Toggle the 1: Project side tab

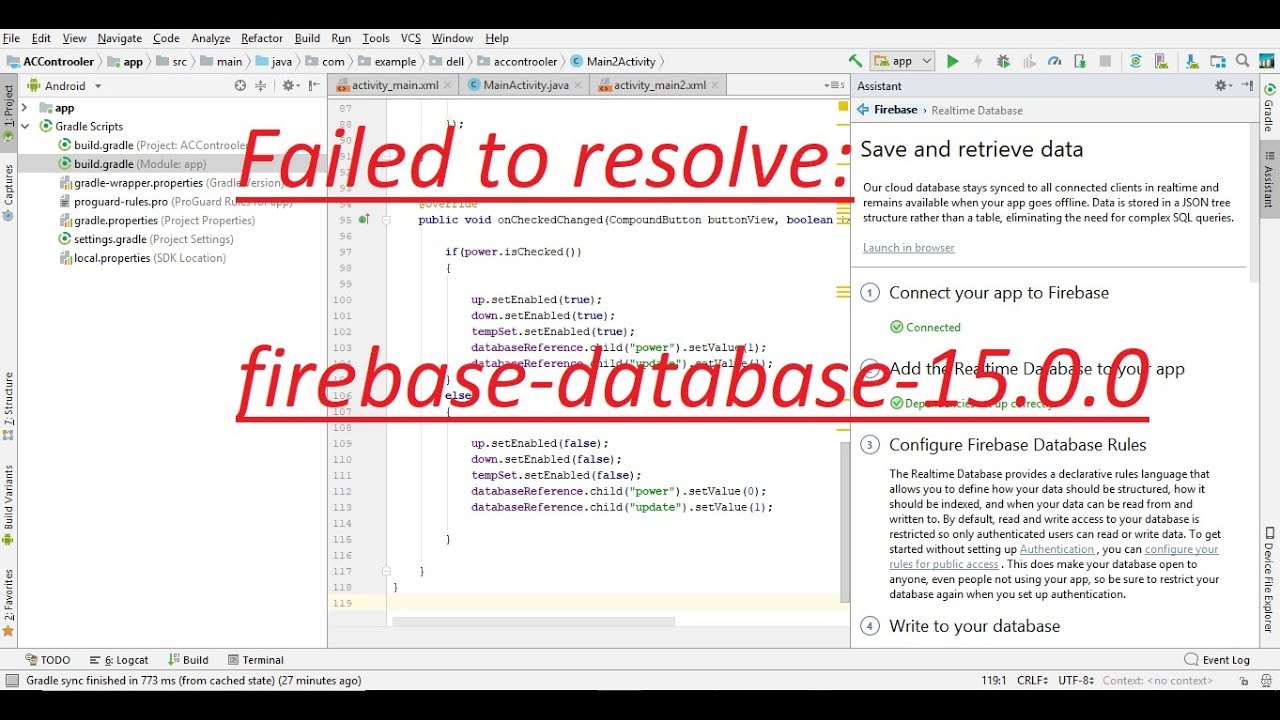(9, 112)
